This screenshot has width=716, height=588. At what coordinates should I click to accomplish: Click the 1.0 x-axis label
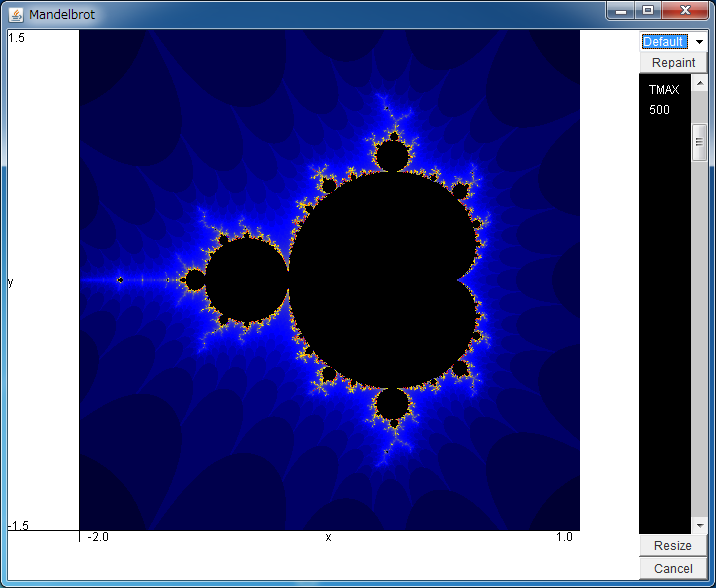[x=564, y=537]
